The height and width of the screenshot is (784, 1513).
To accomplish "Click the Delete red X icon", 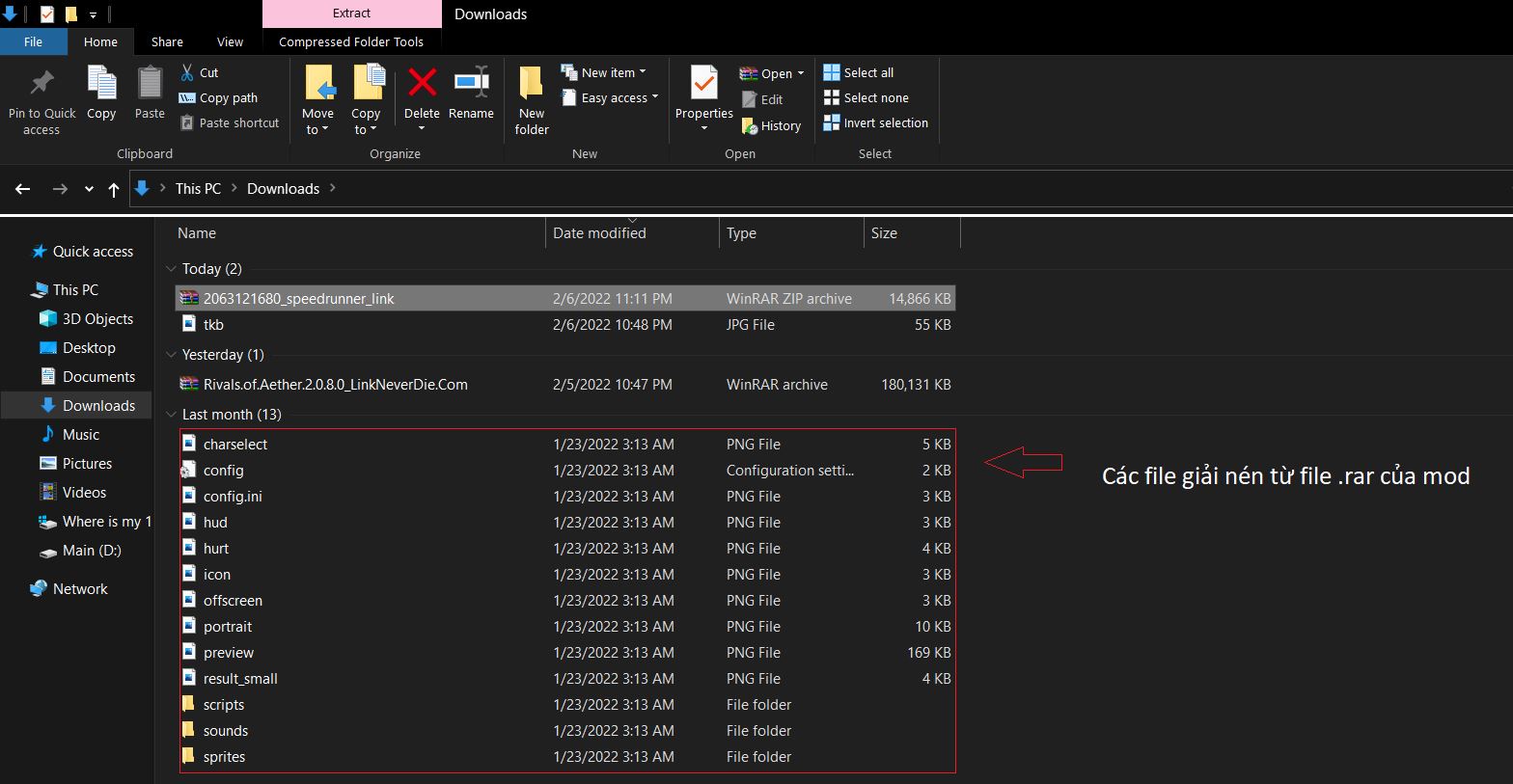I will click(x=422, y=84).
